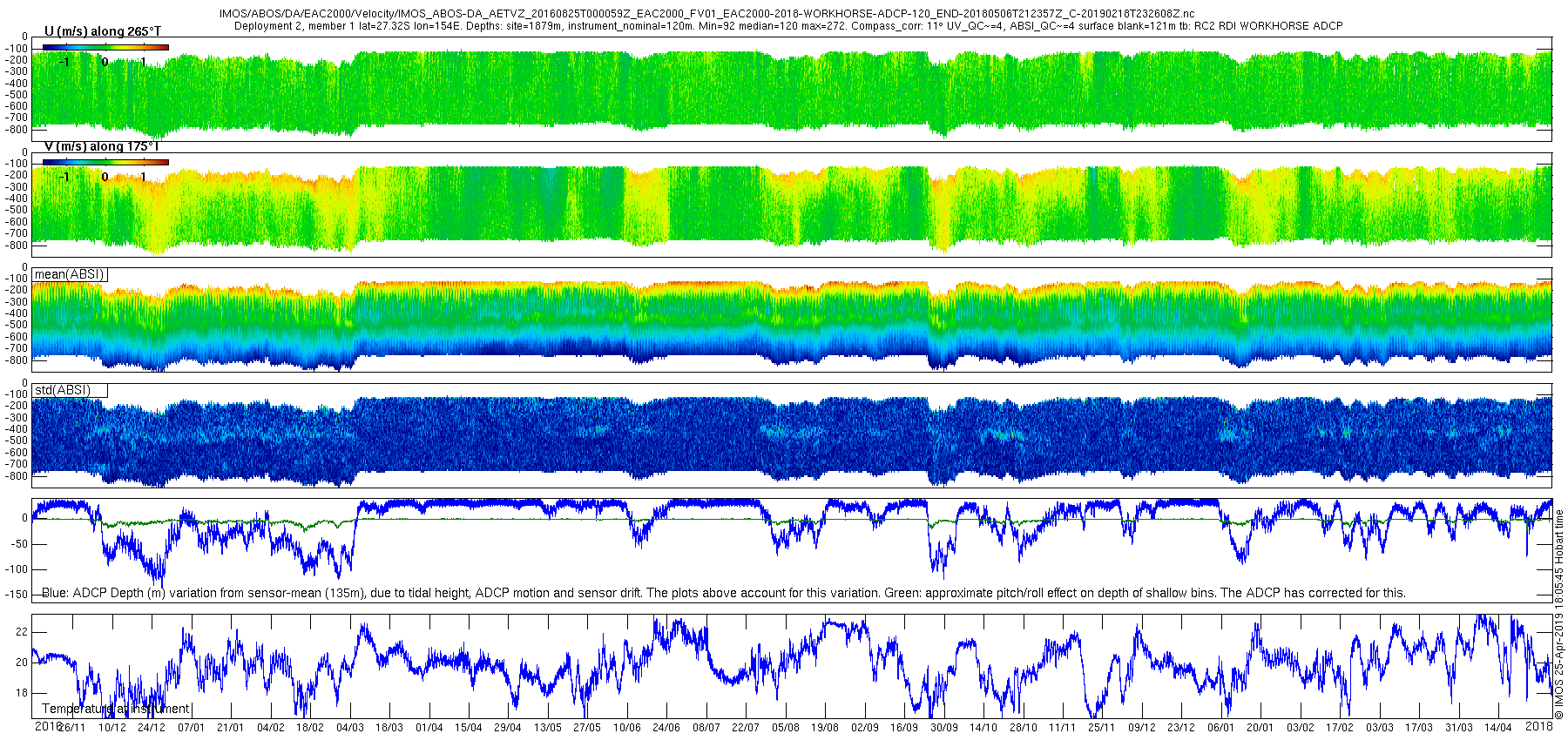Image resolution: width=1568 pixels, height=740 pixels.
Task: Click the '17/03' date tick label
Action: coord(1419,728)
